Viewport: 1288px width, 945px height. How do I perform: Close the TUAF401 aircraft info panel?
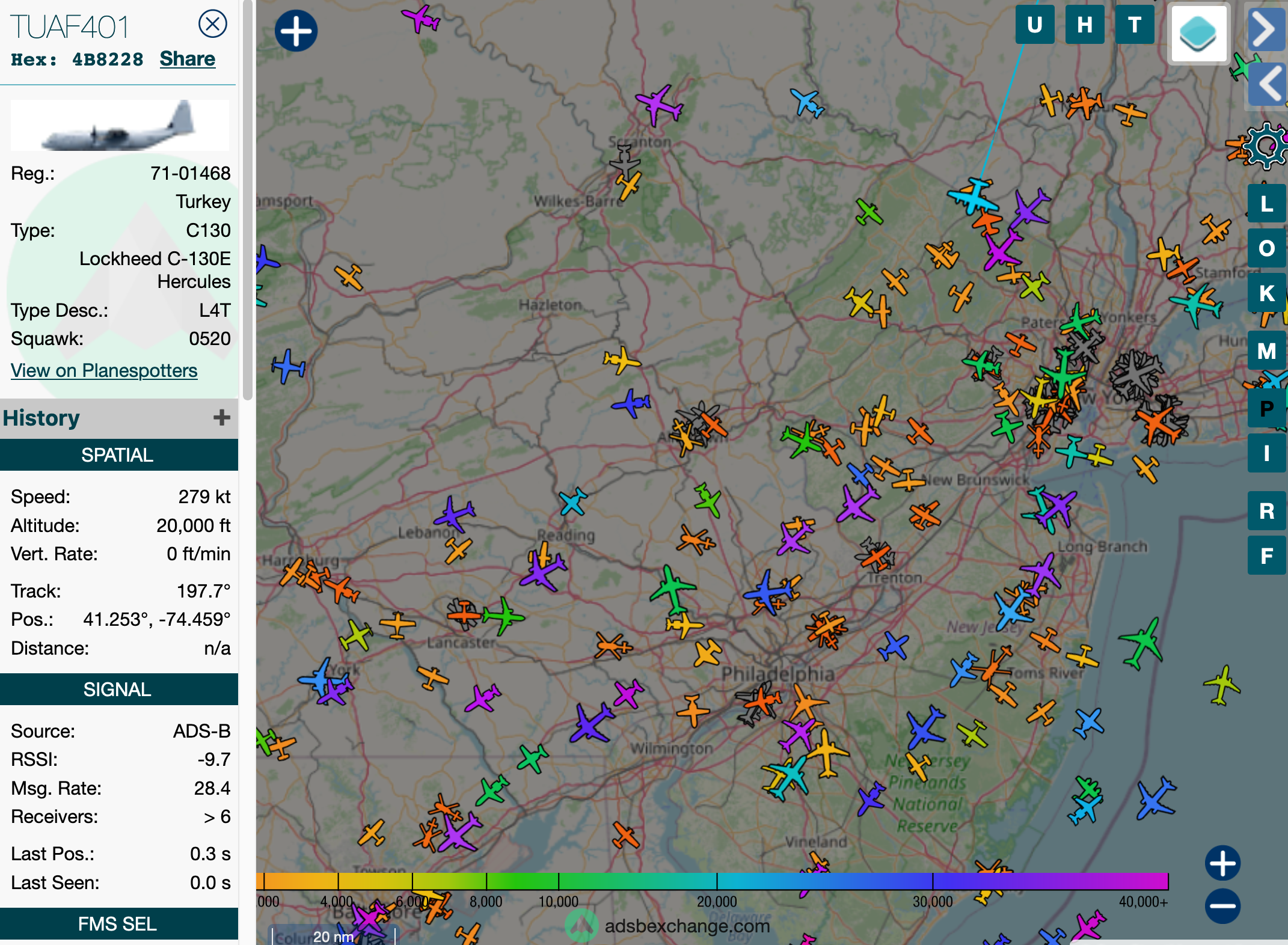(x=213, y=24)
